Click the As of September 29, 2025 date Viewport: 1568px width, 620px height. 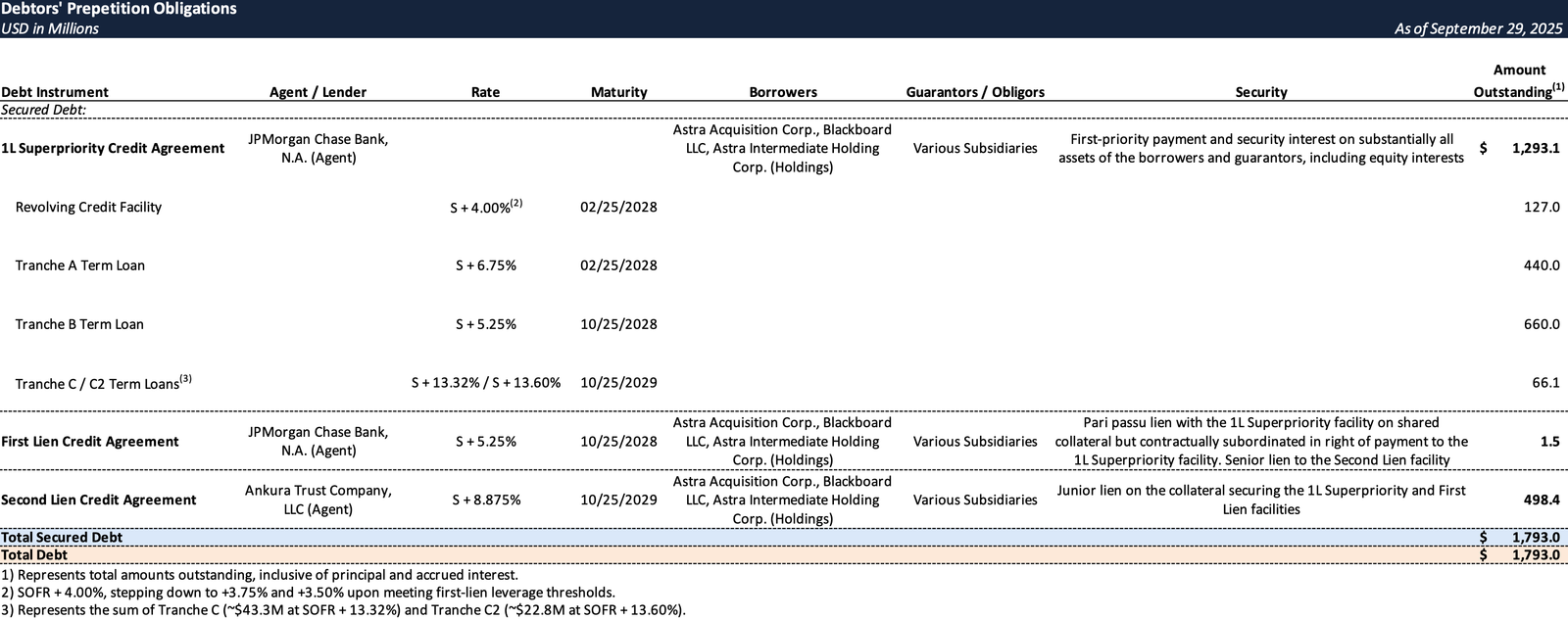click(1478, 28)
